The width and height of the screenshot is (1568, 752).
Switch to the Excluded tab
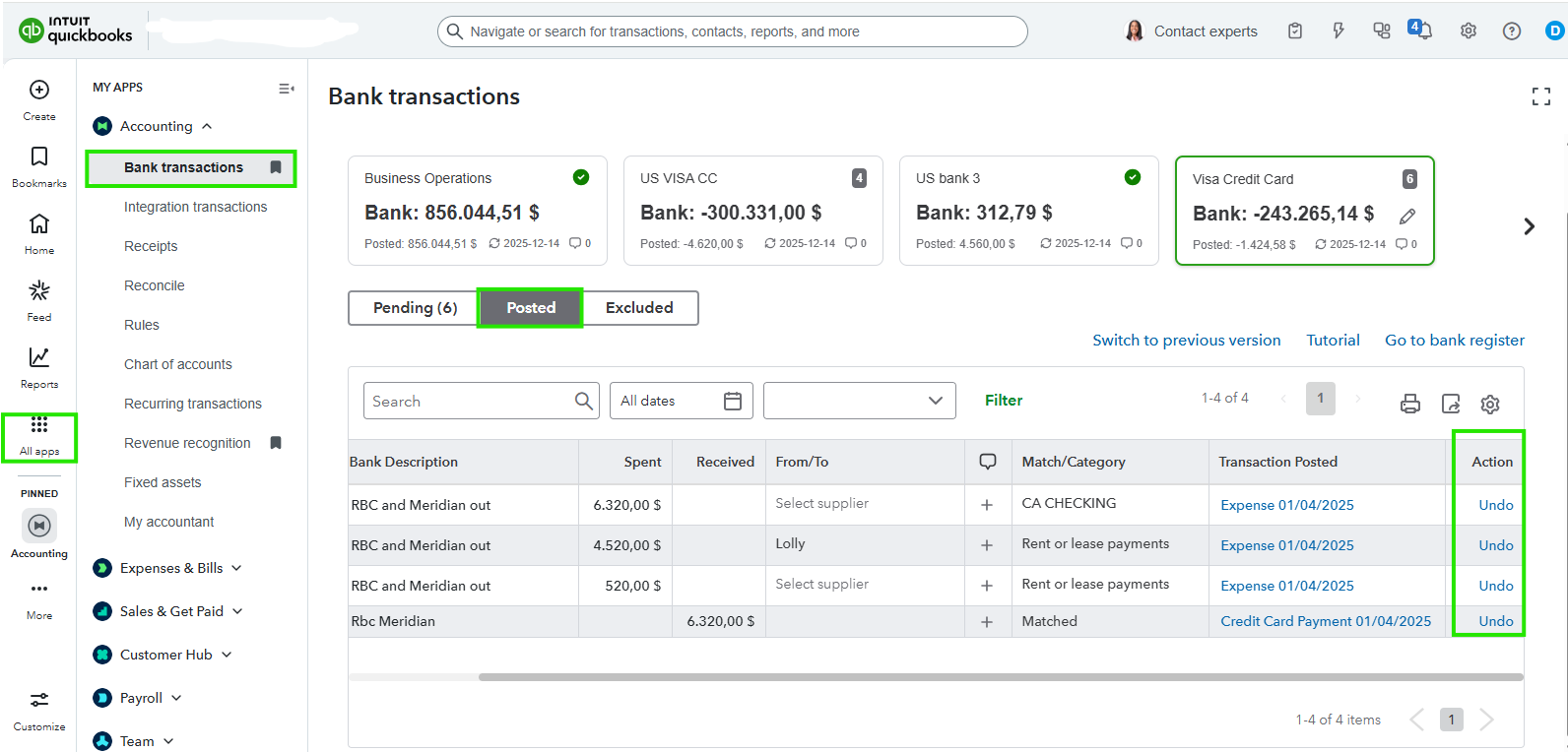click(x=639, y=308)
